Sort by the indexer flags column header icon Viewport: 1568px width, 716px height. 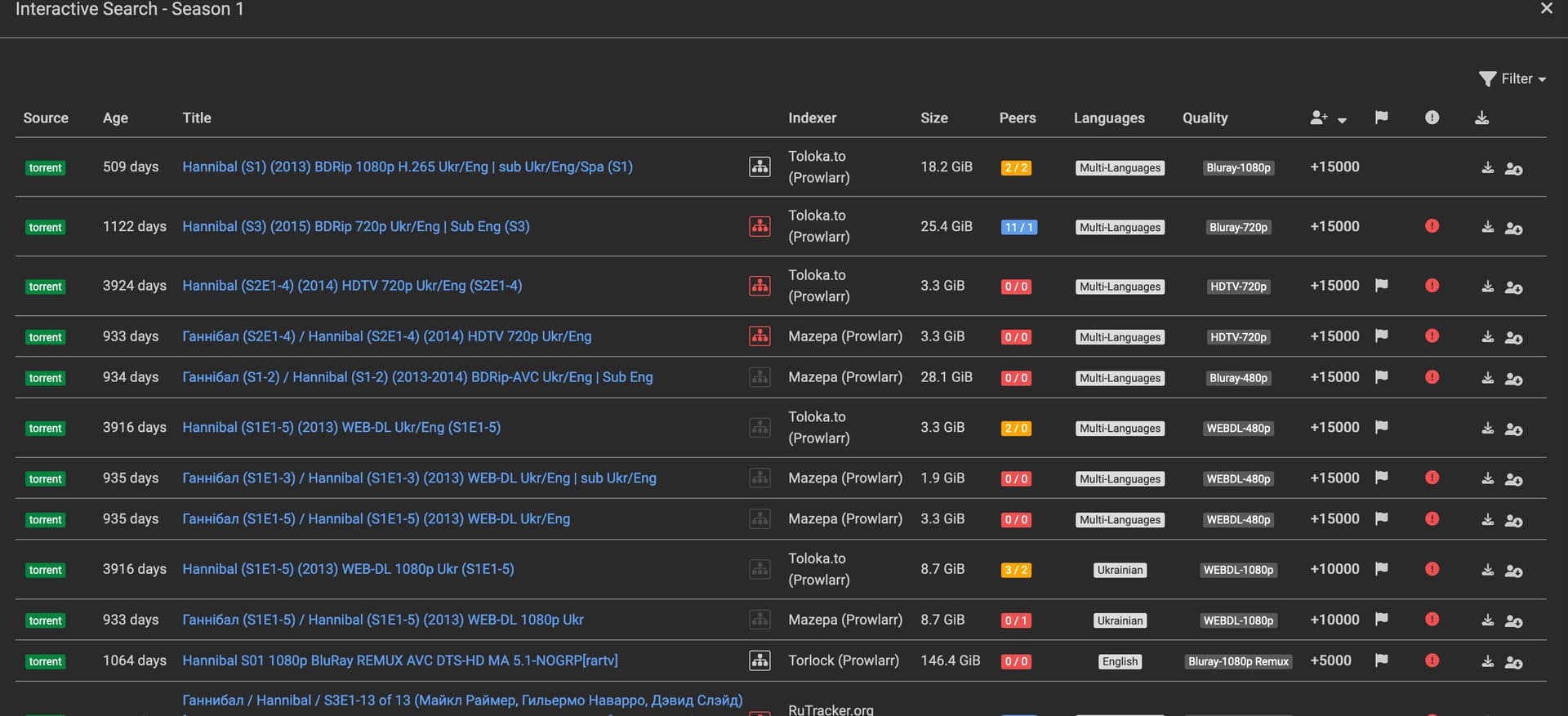click(1381, 118)
